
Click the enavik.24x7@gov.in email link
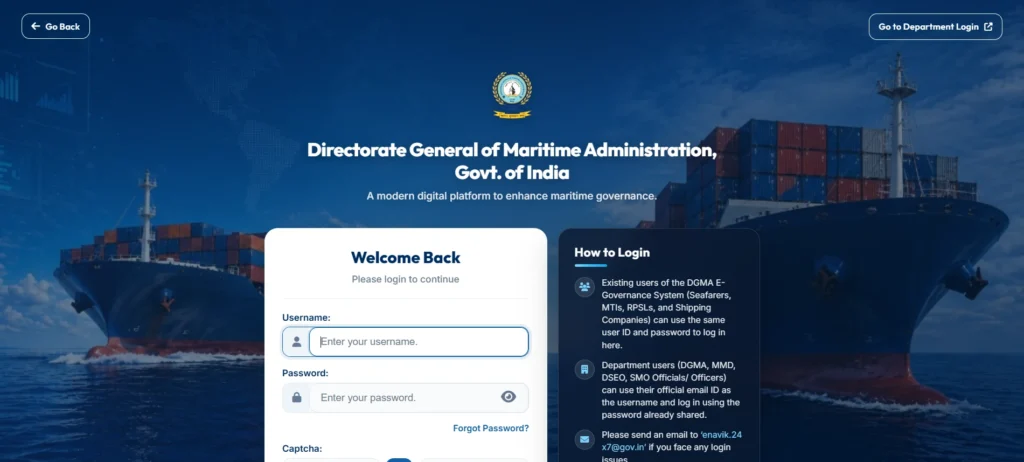[671, 441]
